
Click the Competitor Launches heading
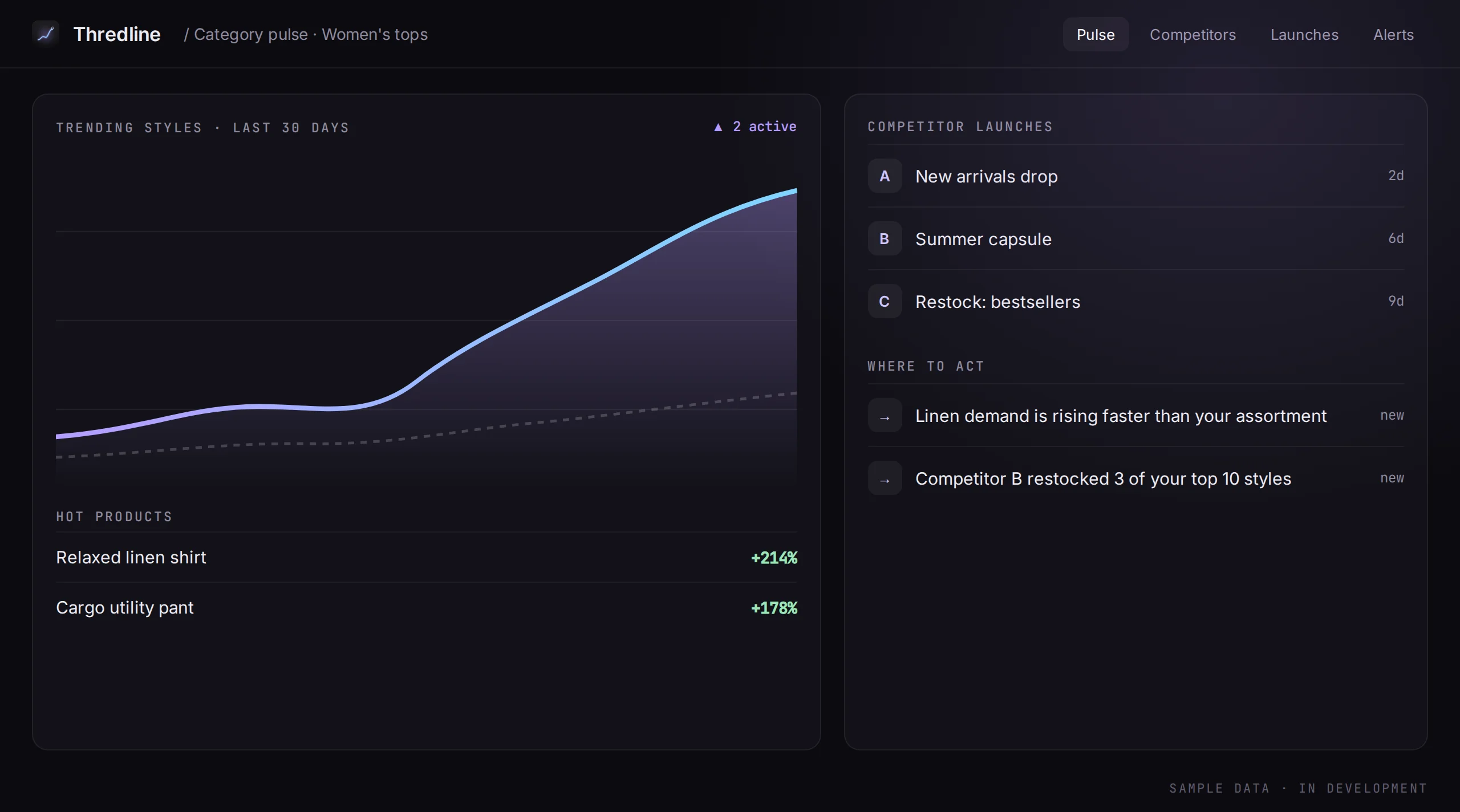click(960, 127)
